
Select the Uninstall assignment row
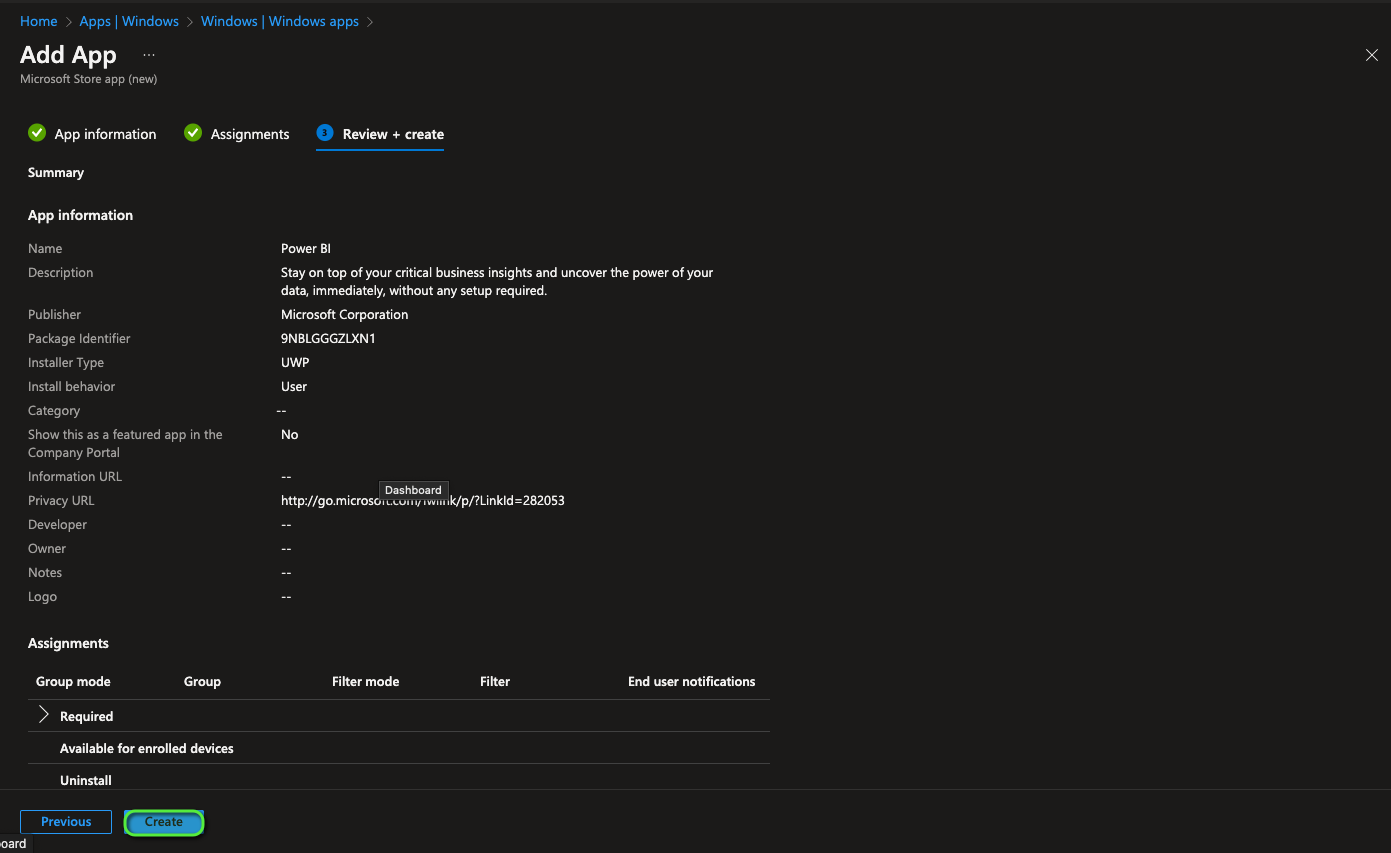point(85,780)
